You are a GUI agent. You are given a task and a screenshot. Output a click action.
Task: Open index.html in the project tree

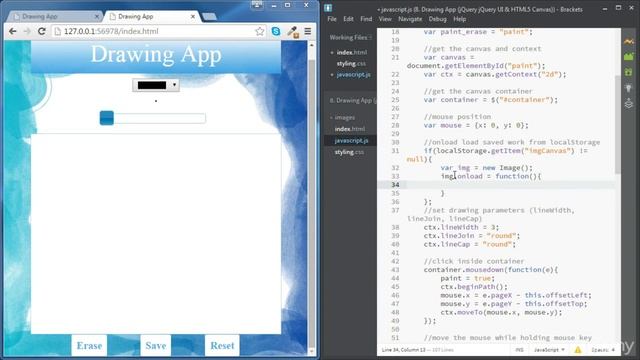[350, 129]
